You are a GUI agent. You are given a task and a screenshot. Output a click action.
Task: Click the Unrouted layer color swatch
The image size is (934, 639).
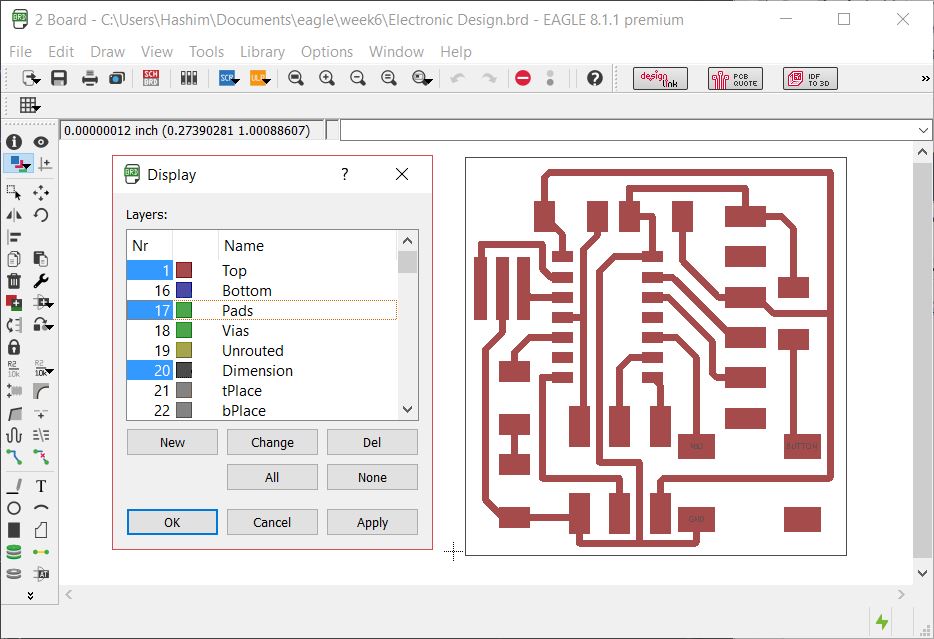pos(184,351)
